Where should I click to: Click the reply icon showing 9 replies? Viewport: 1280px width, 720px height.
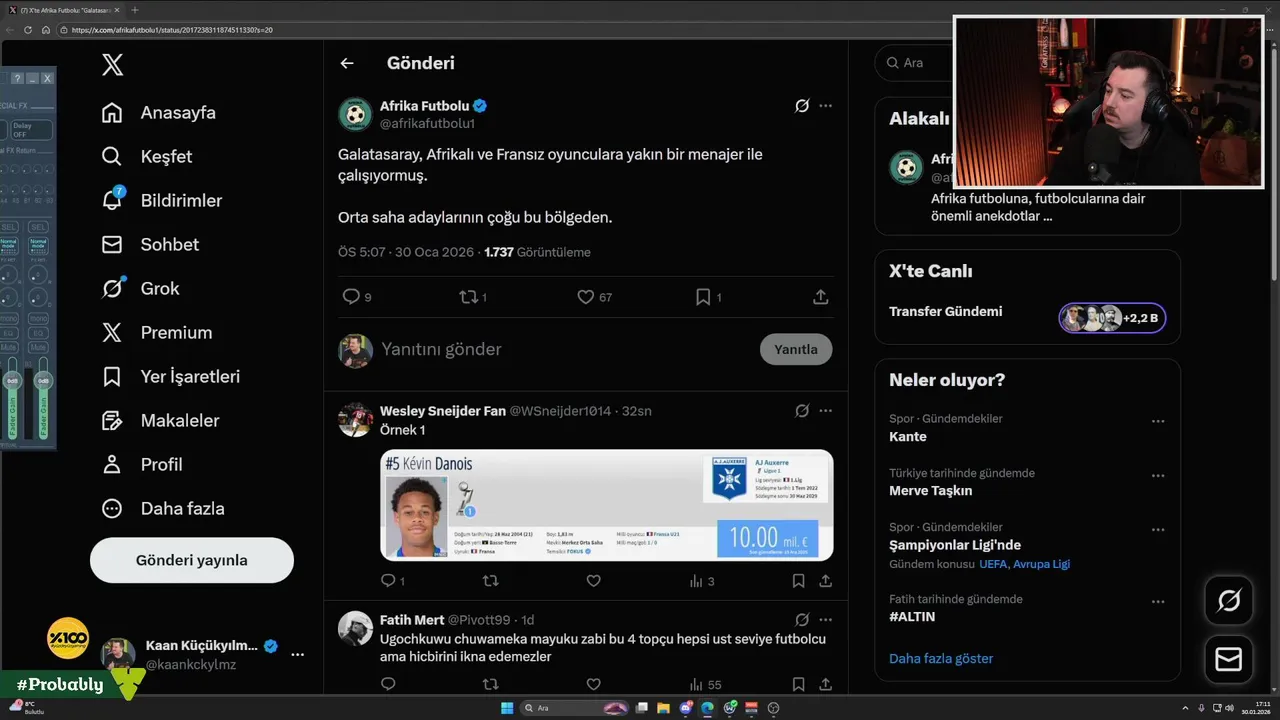click(x=351, y=297)
